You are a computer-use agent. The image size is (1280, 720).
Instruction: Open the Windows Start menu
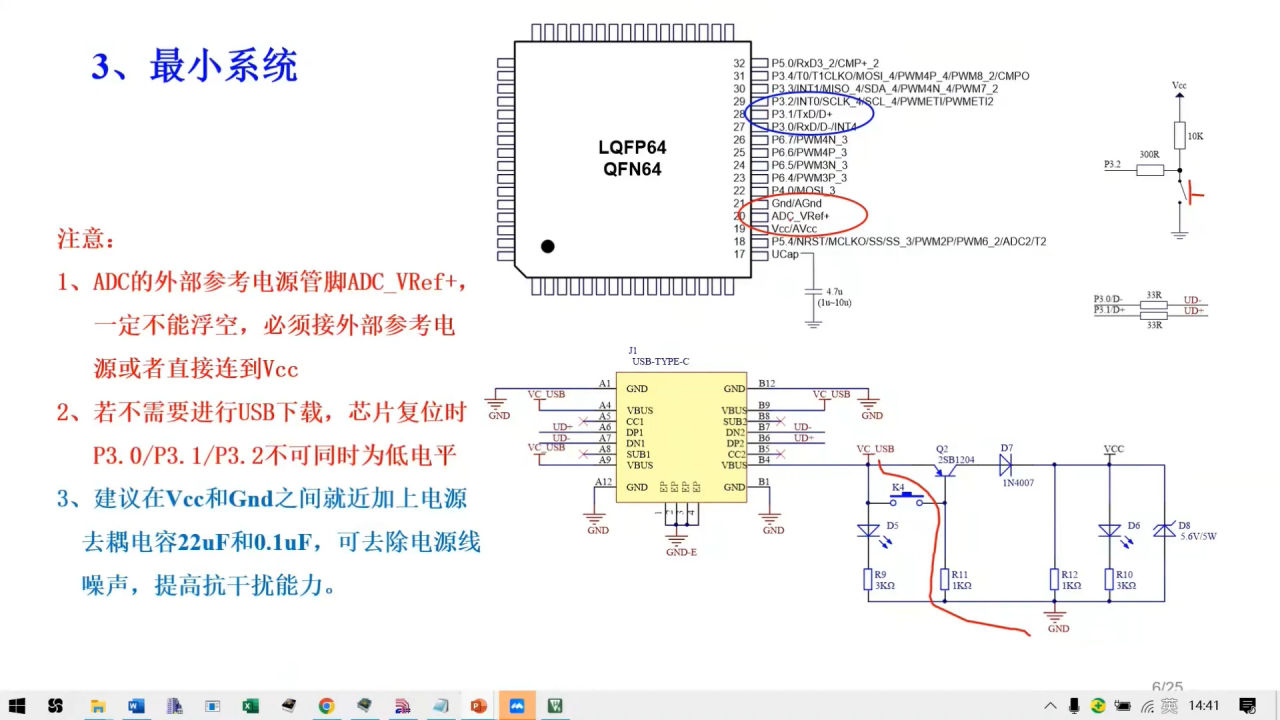tap(17, 706)
